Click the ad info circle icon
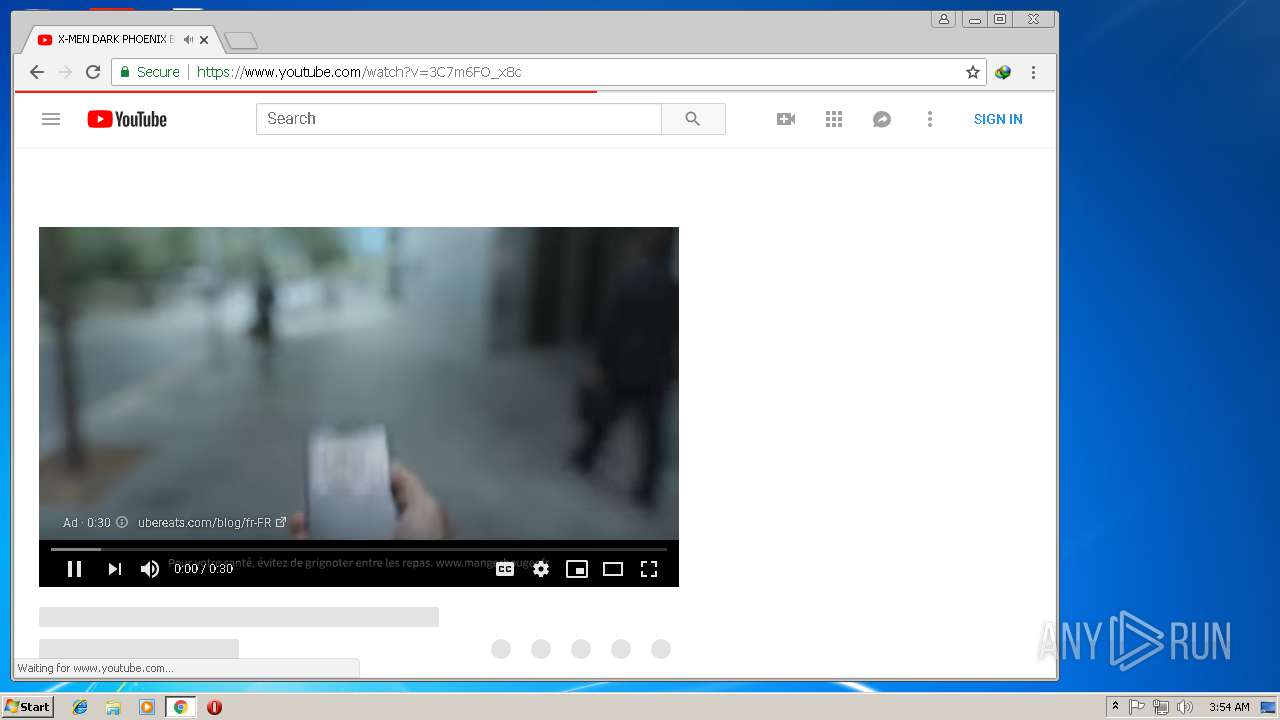The width and height of the screenshot is (1280, 720). [122, 522]
